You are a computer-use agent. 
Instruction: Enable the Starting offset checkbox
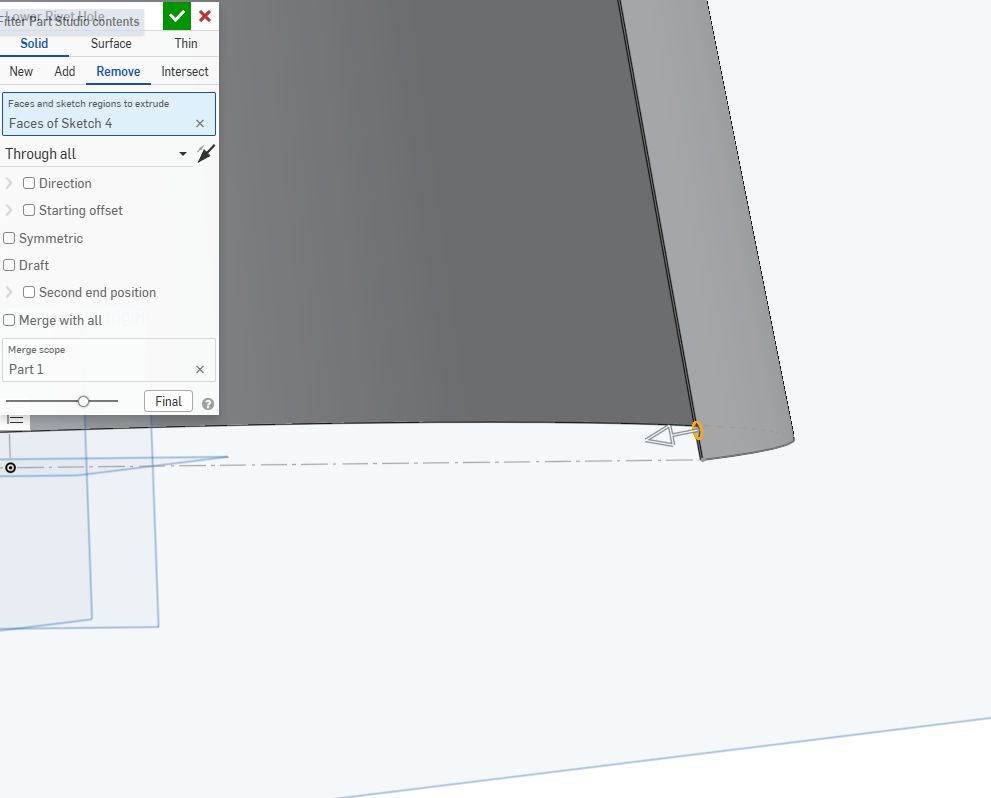pos(29,210)
